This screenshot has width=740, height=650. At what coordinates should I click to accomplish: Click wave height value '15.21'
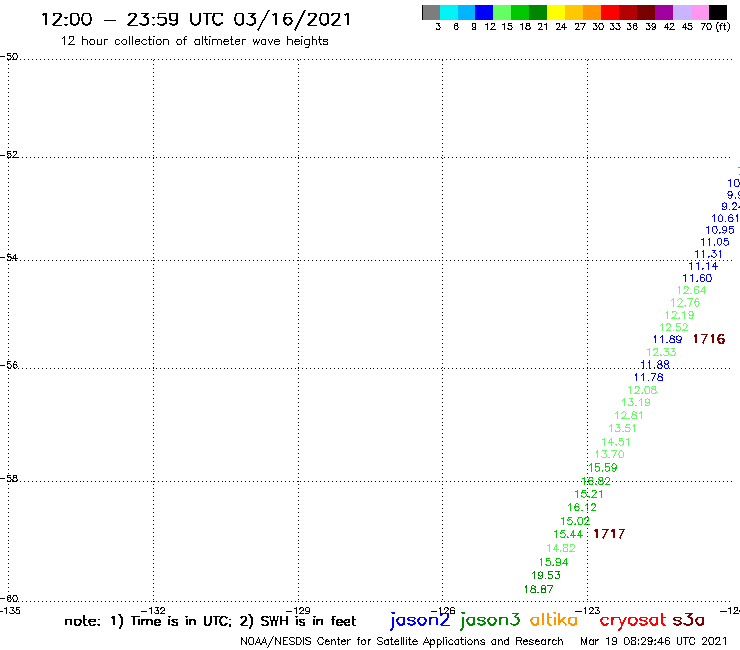[x=589, y=494]
